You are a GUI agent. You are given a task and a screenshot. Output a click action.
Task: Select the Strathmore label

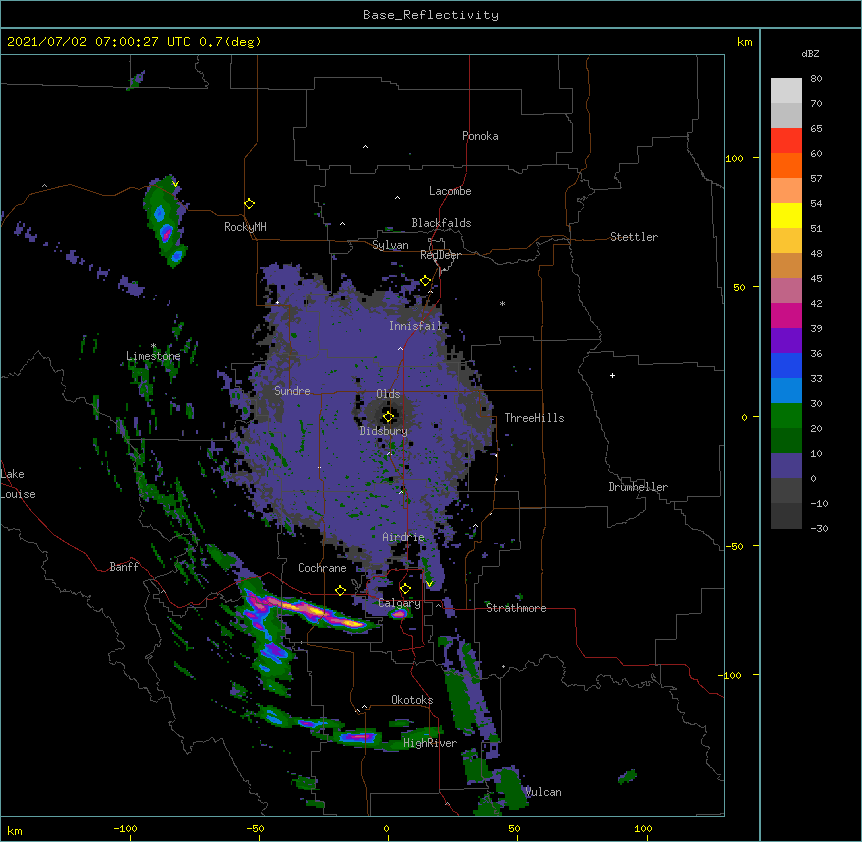516,608
